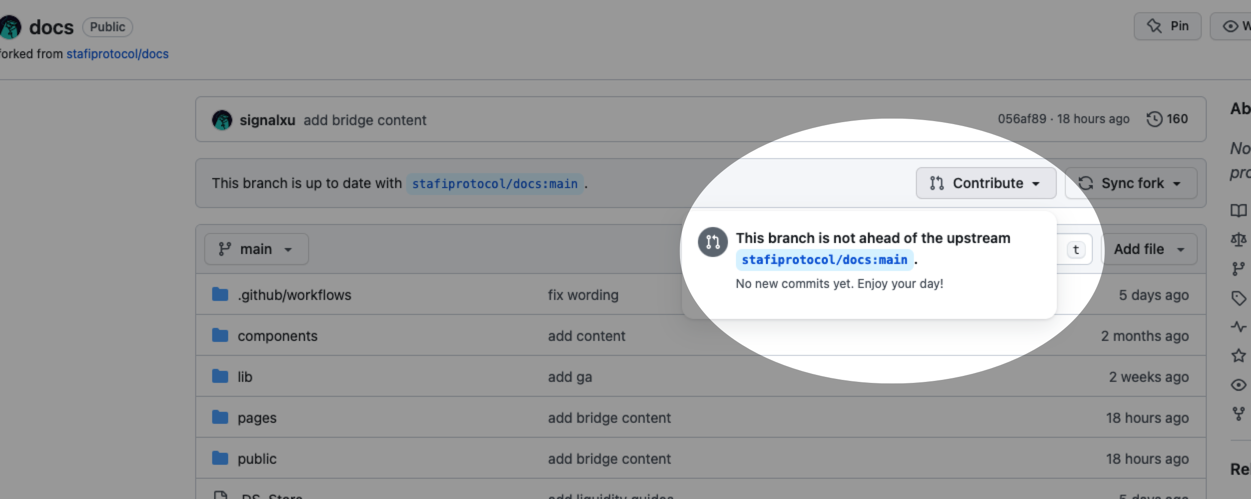Screen dimensions: 1251x499
Task: Open 'fix wording' commit message
Action: point(583,295)
